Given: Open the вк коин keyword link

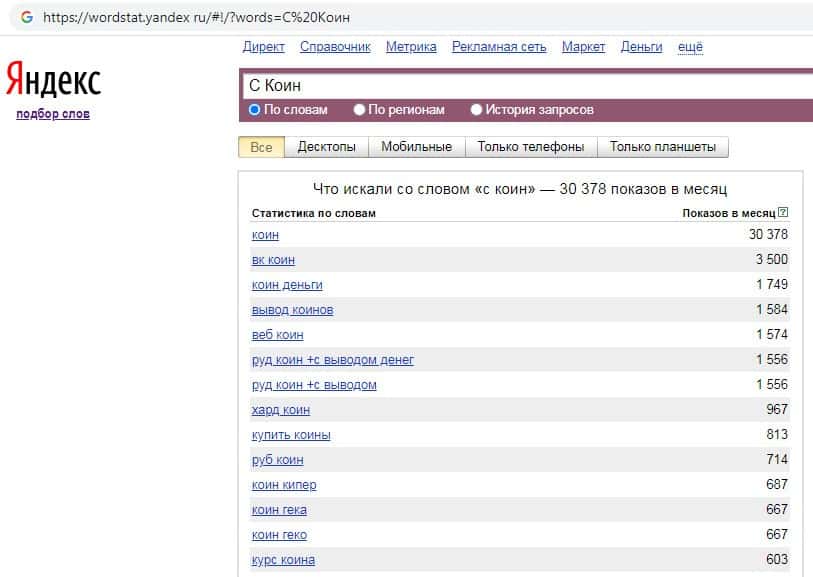Looking at the screenshot, I should point(273,260).
